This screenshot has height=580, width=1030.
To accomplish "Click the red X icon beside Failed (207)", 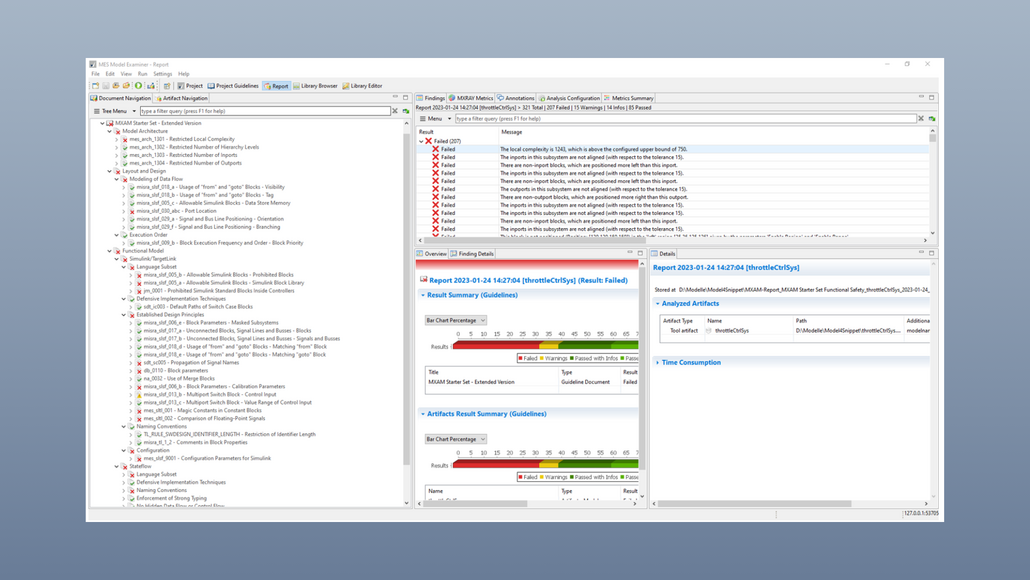I will [x=428, y=141].
